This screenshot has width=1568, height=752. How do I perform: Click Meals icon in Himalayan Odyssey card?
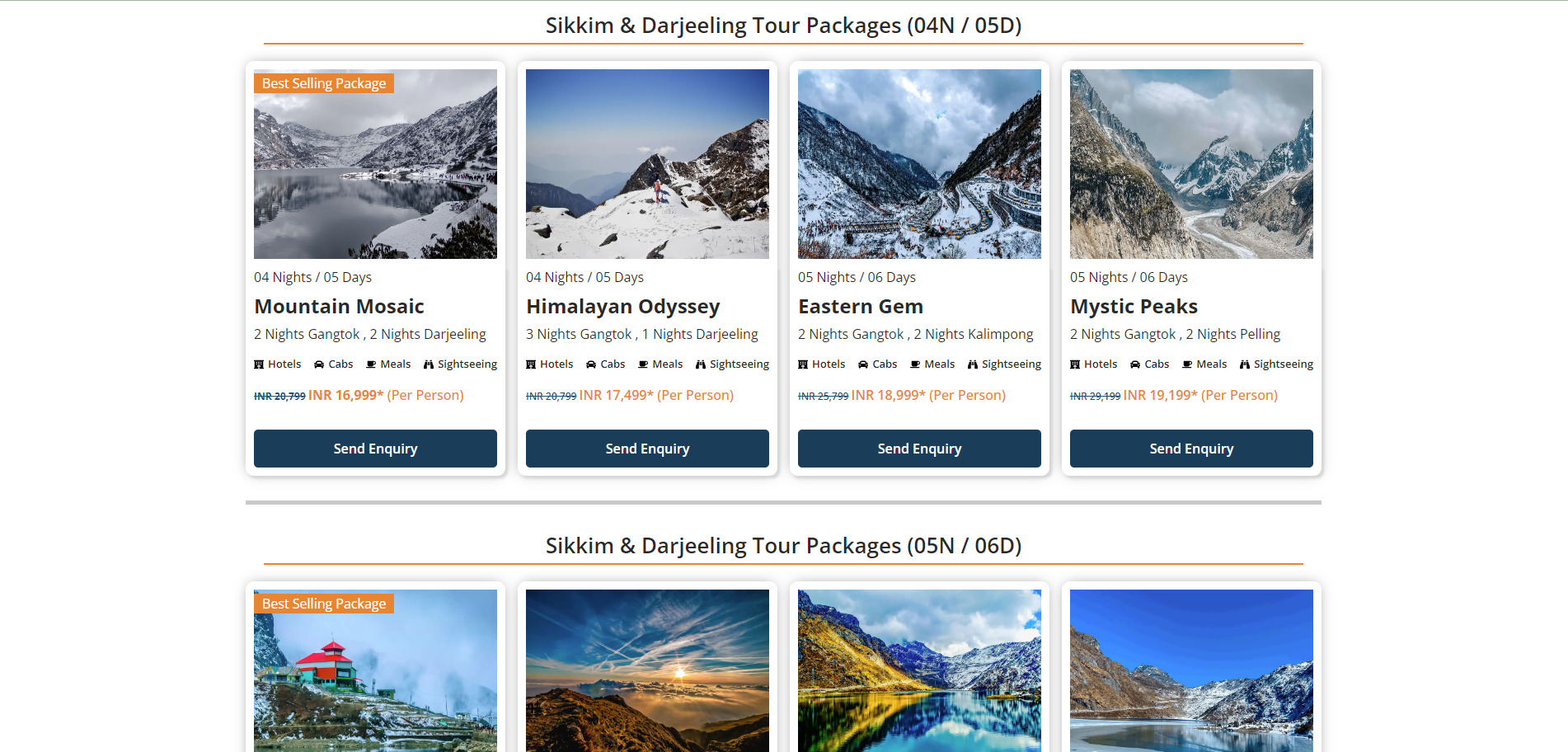tap(643, 364)
